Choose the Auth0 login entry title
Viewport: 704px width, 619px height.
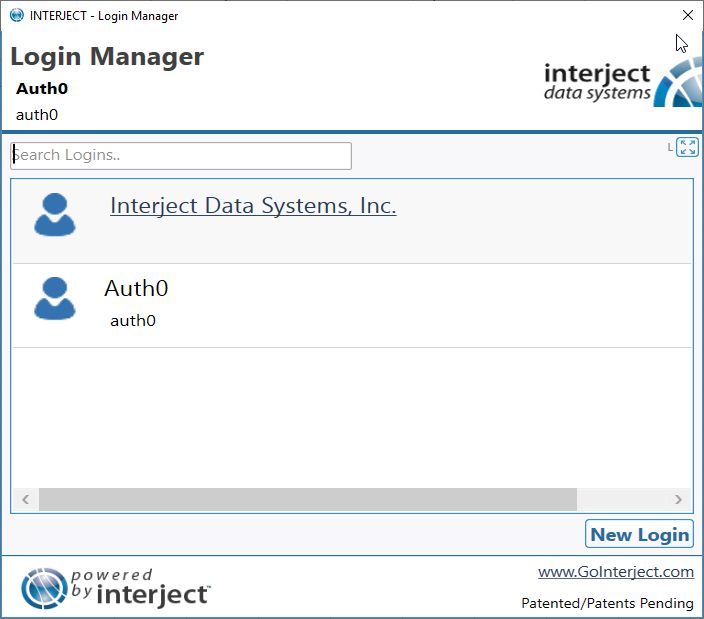coord(136,288)
